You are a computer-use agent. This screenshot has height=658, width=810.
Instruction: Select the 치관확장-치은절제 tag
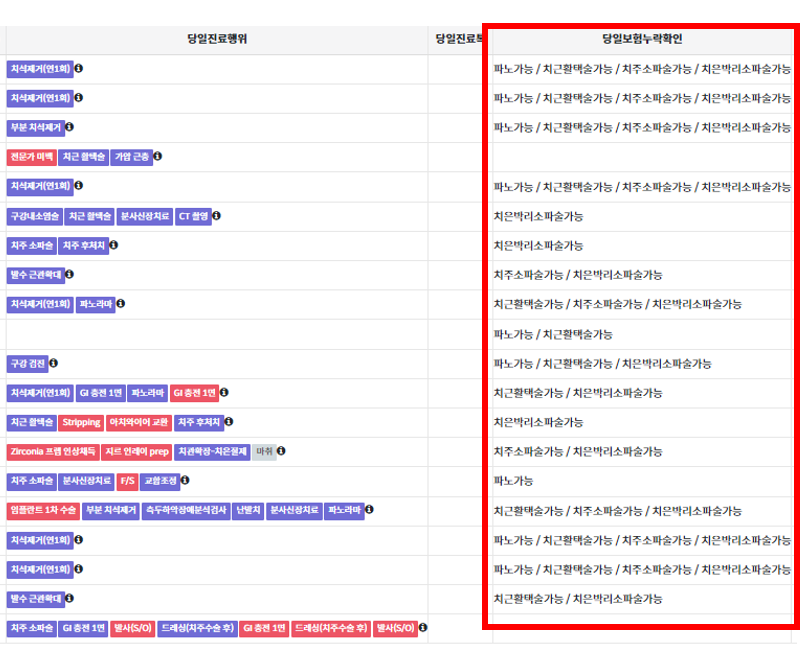[x=211, y=452]
